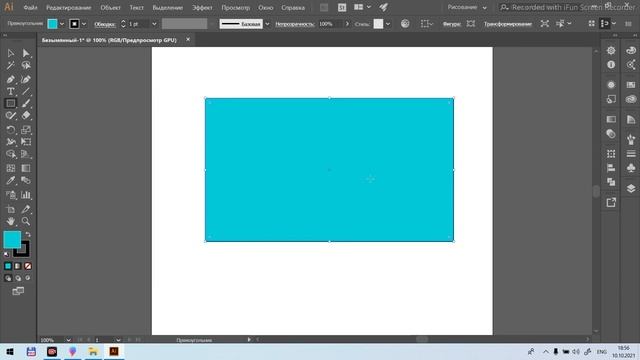Click the stroke weight stepper arrows
This screenshot has width=640, height=360.
click(123, 24)
